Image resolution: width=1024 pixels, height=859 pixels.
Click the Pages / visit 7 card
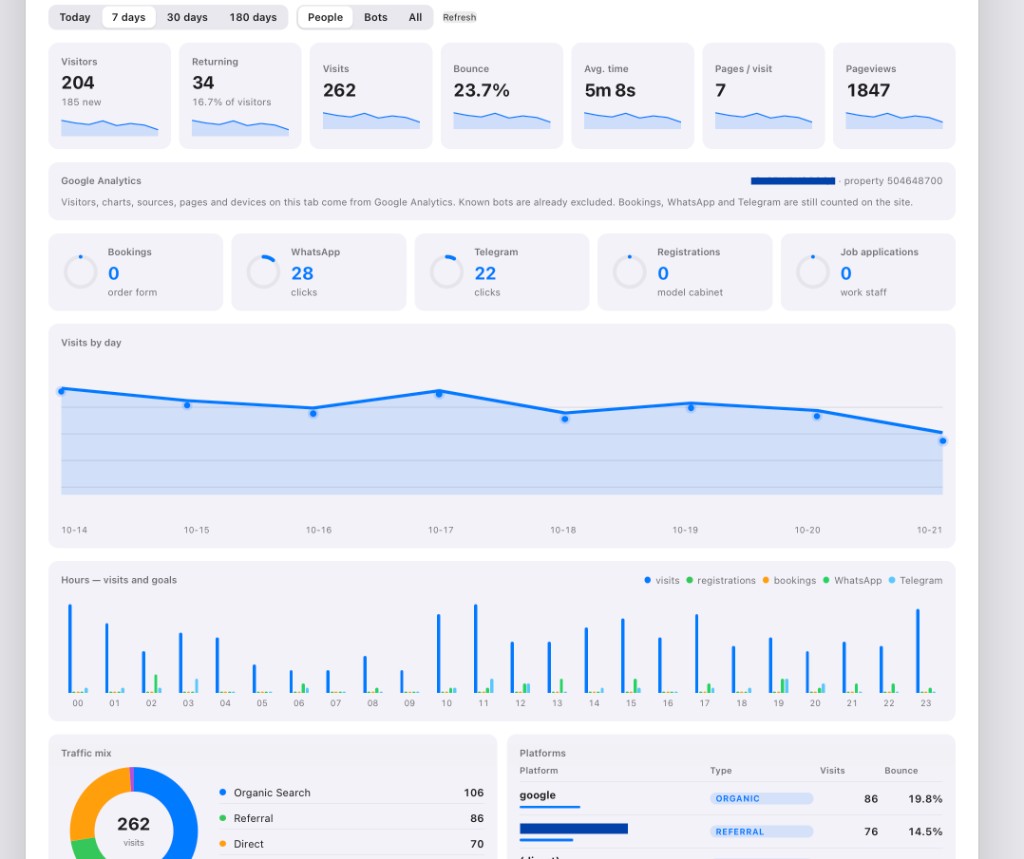click(x=763, y=96)
